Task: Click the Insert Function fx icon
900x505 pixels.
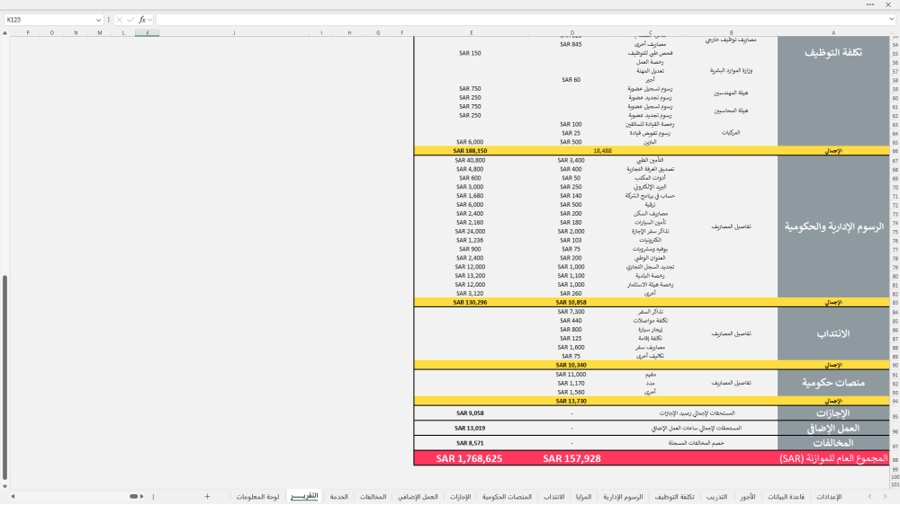Action: click(x=142, y=20)
